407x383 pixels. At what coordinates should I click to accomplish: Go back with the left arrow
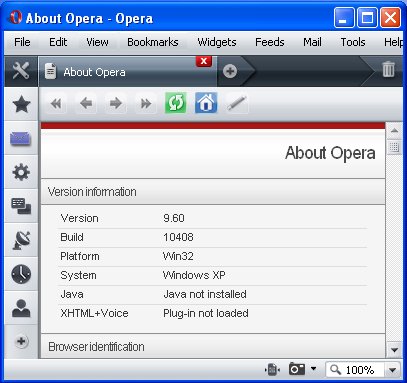[86, 104]
